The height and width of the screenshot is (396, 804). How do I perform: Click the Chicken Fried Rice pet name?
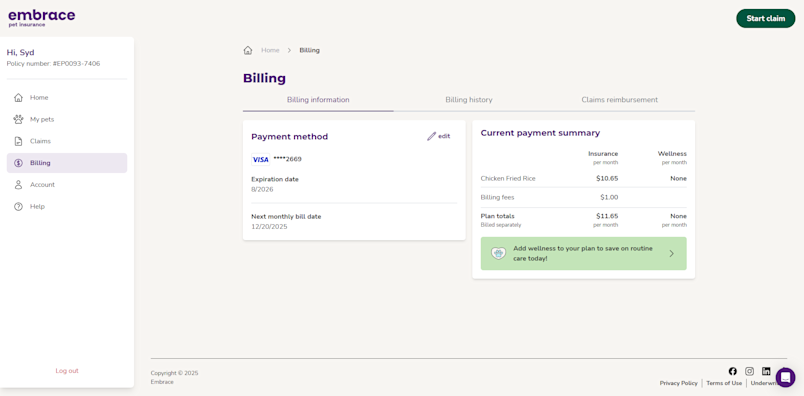point(508,179)
